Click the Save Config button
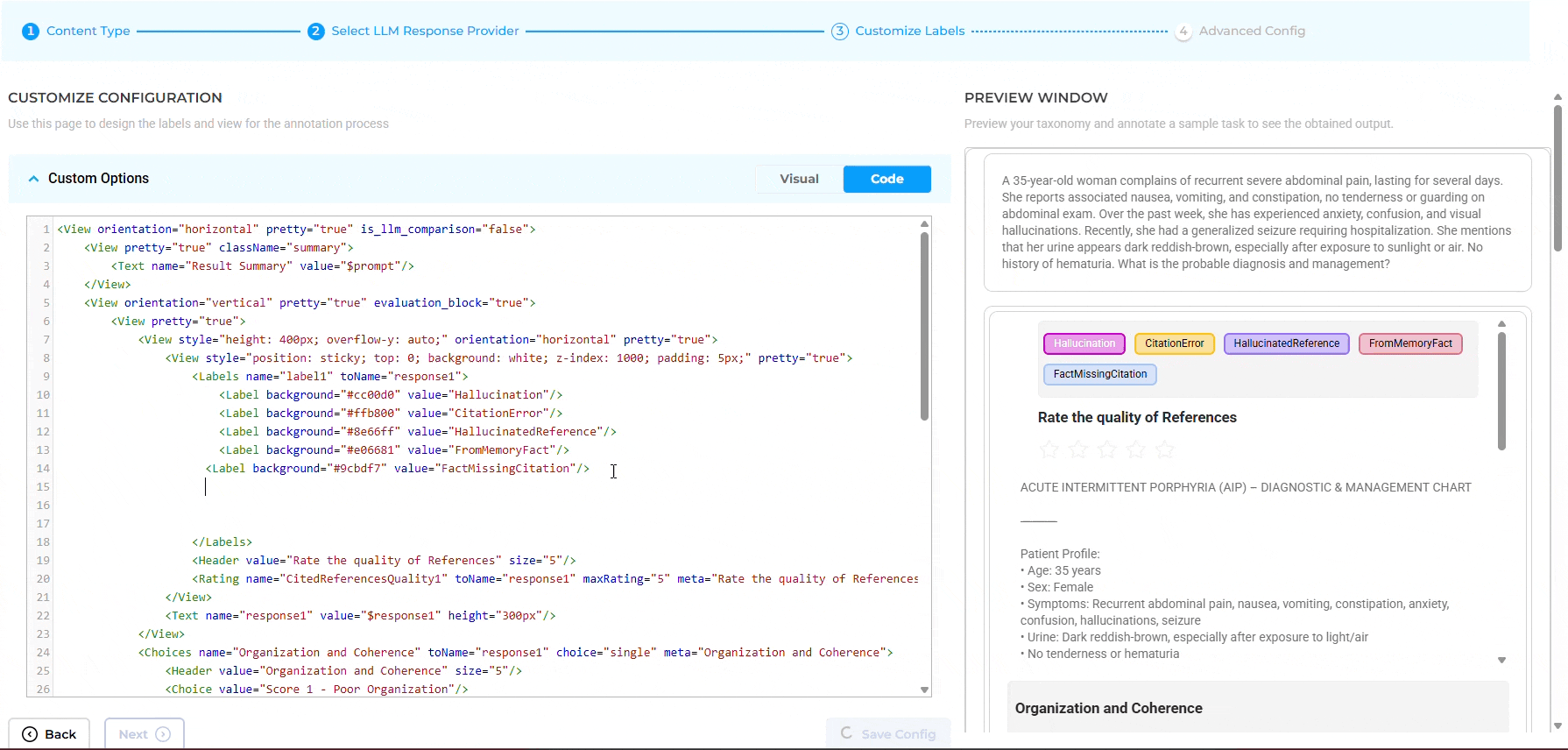Screen dimensions: 1568x750 click(888, 734)
